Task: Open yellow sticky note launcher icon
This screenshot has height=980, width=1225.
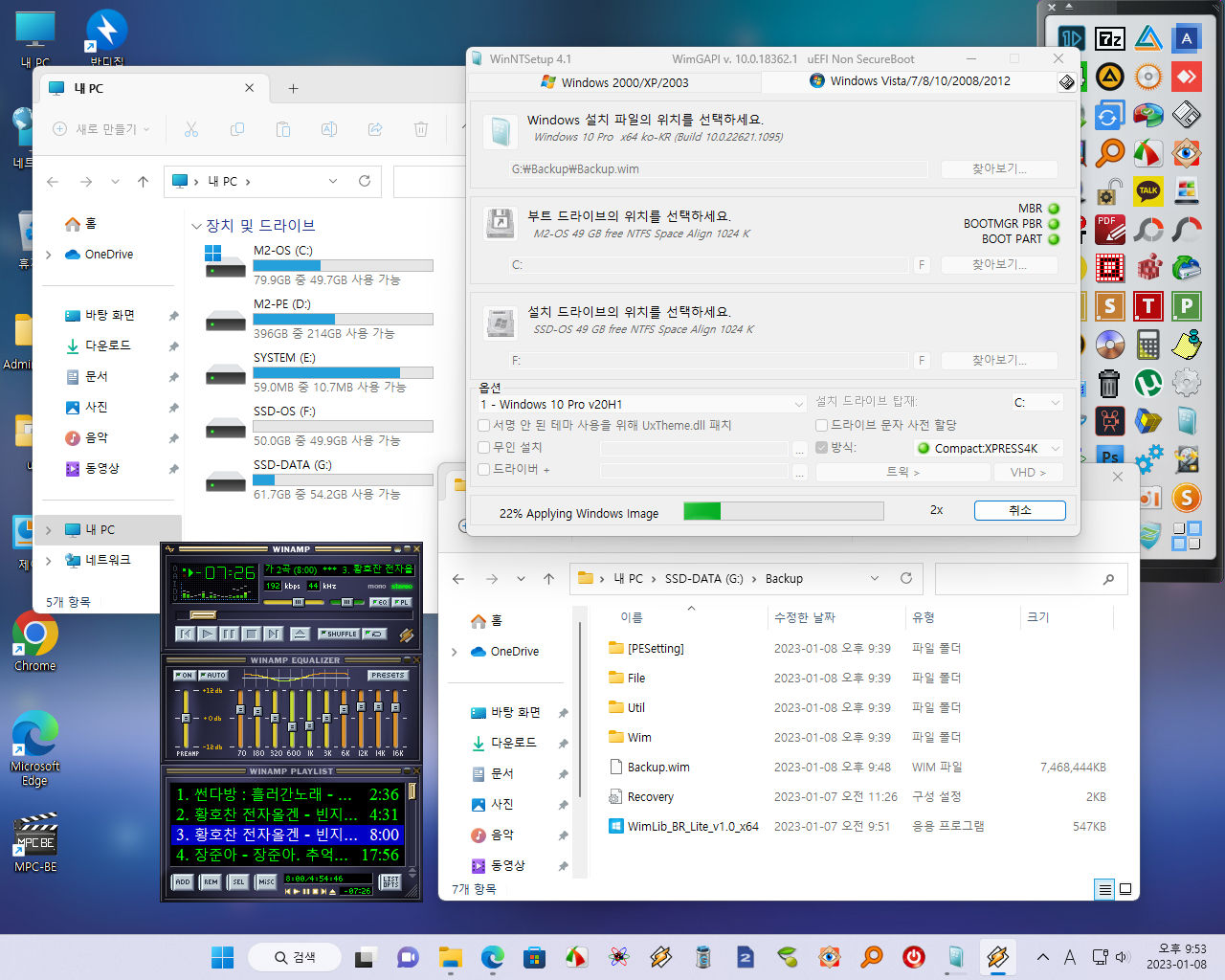Action: pyautogui.click(x=1187, y=344)
